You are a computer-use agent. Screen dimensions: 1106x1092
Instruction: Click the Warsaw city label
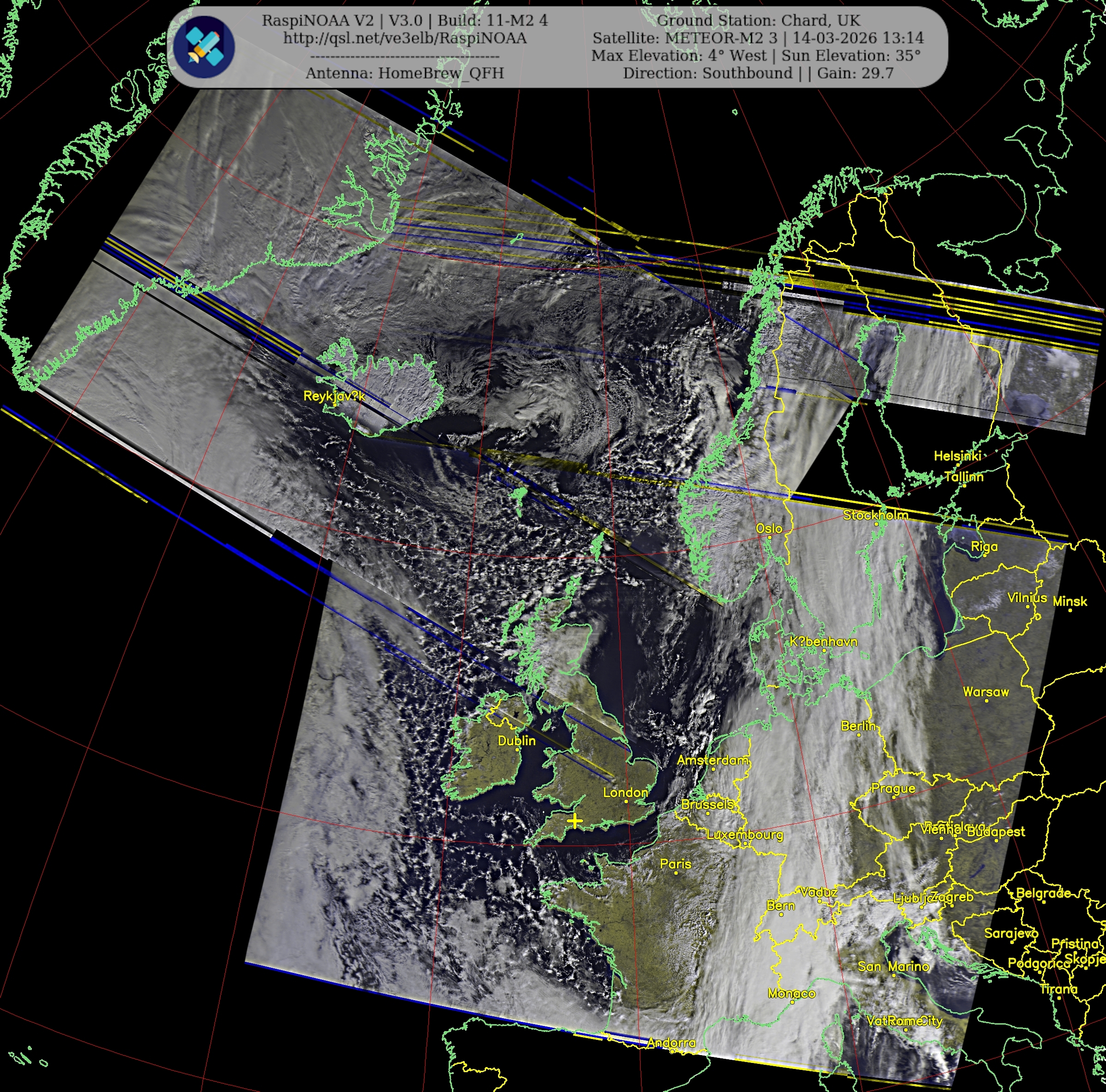[x=986, y=692]
